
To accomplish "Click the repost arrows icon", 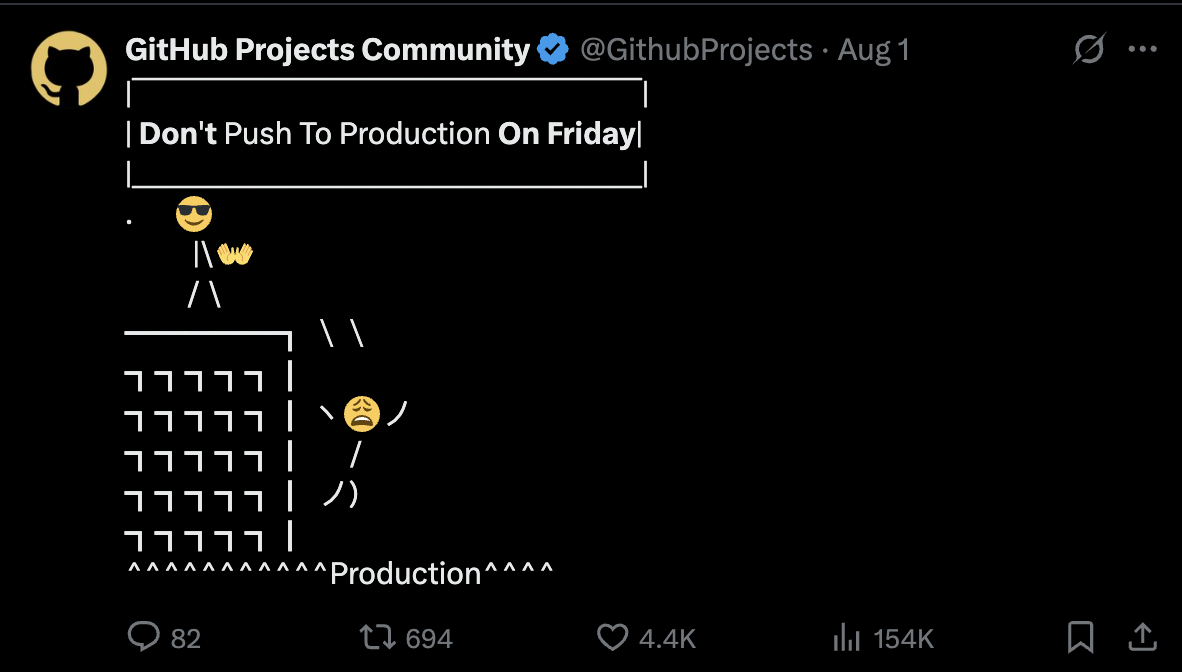I will point(378,637).
